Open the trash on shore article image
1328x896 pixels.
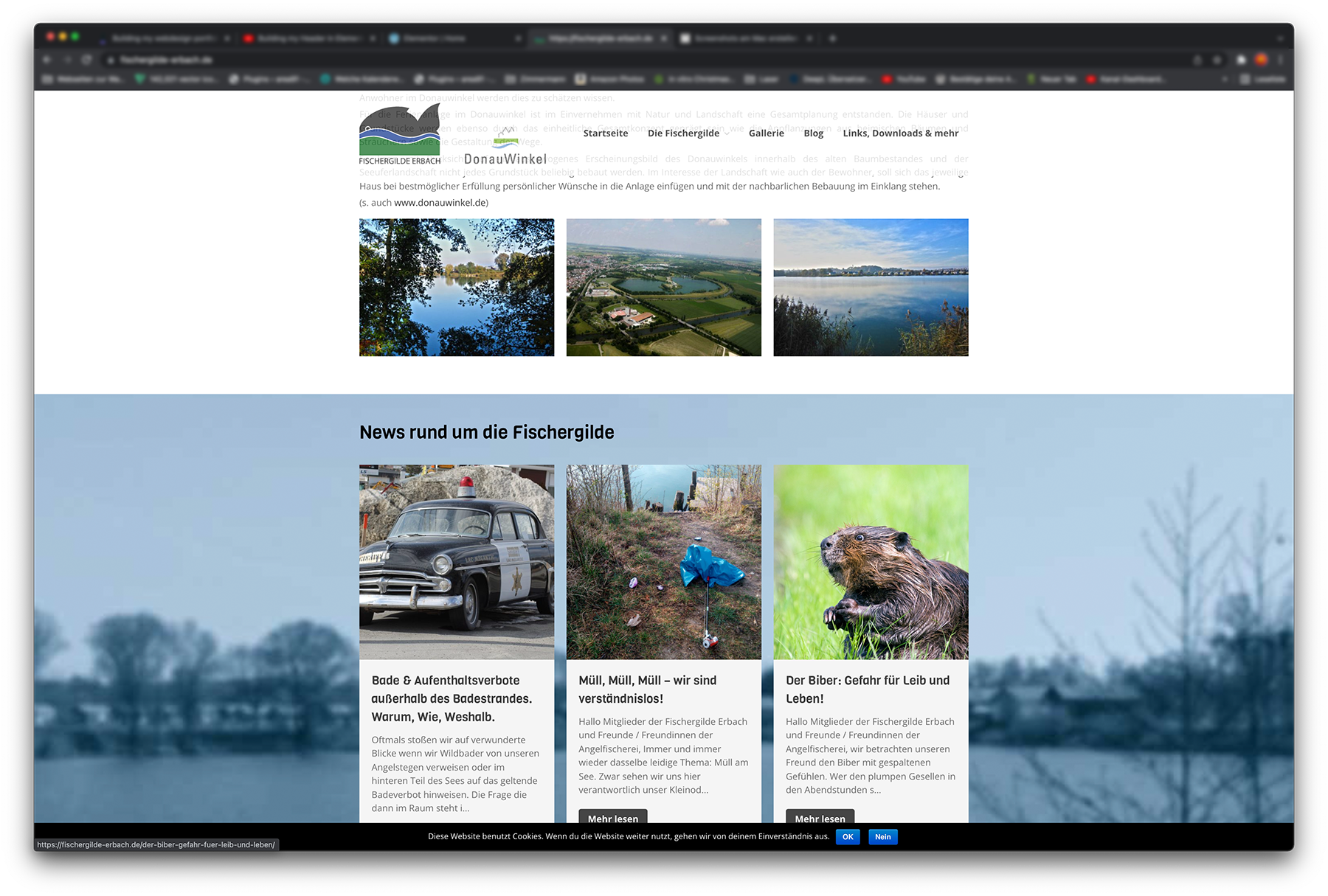click(664, 562)
